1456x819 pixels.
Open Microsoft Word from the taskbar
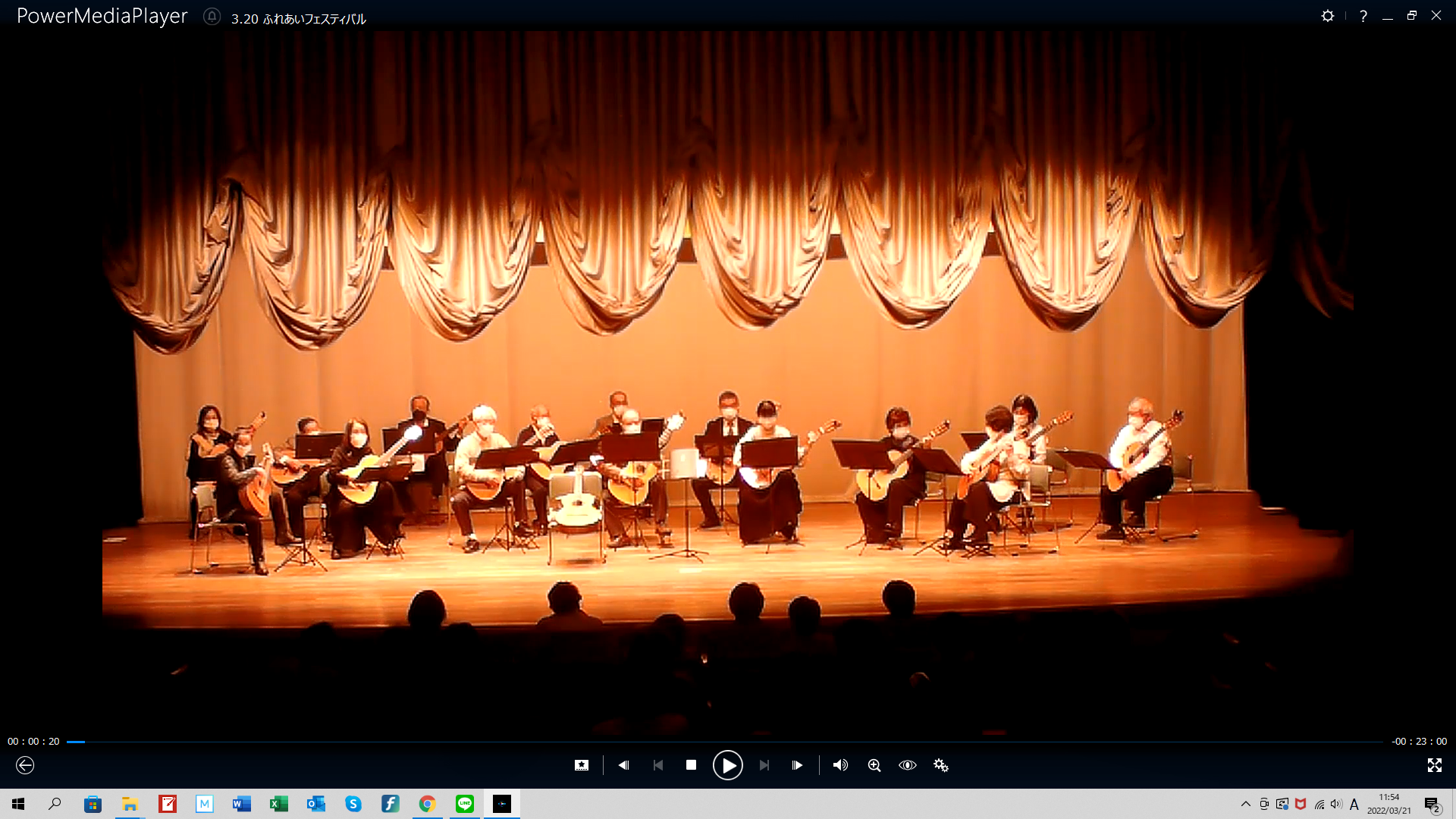coord(242,804)
